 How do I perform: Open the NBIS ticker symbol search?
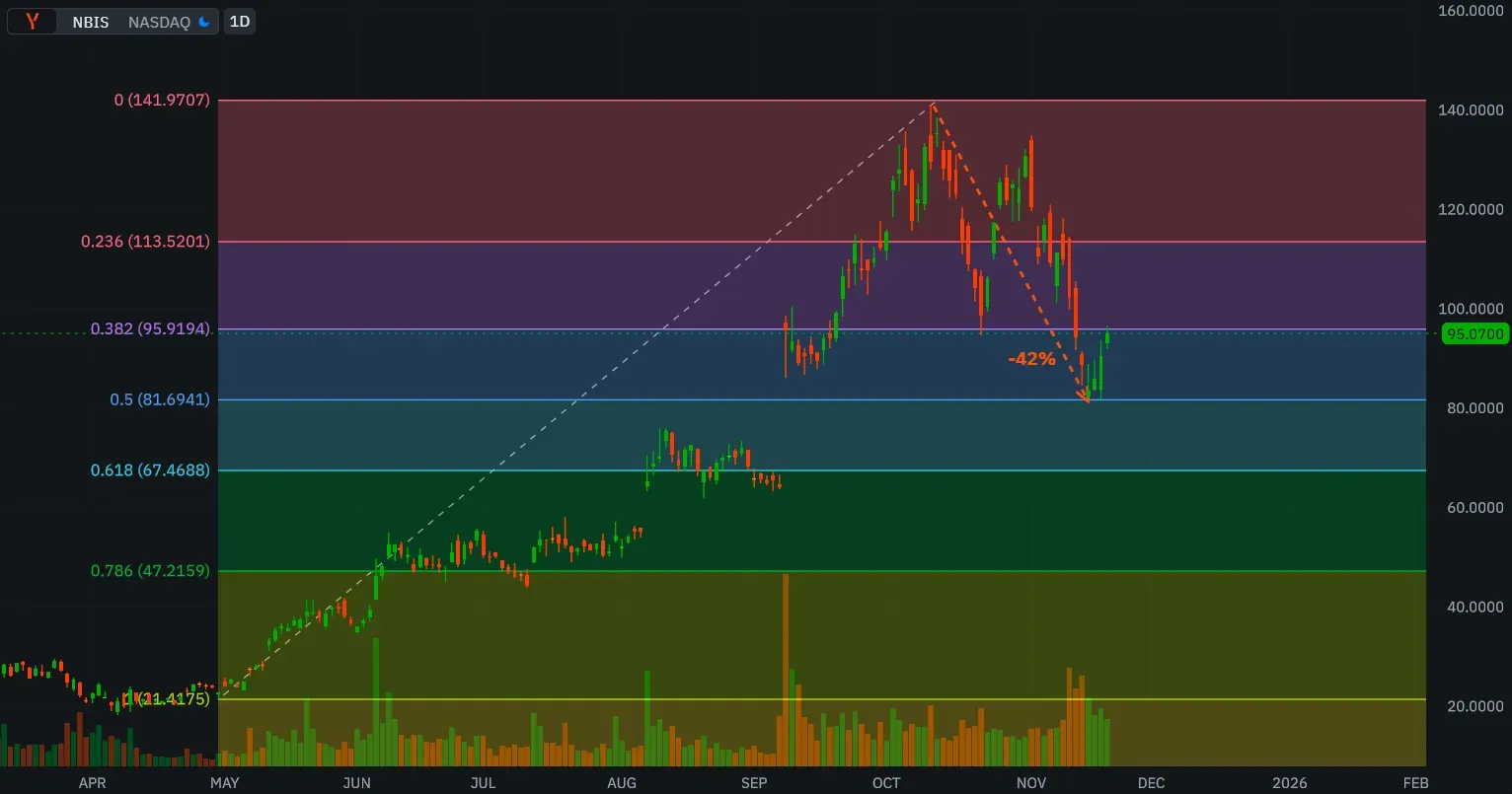click(x=91, y=22)
